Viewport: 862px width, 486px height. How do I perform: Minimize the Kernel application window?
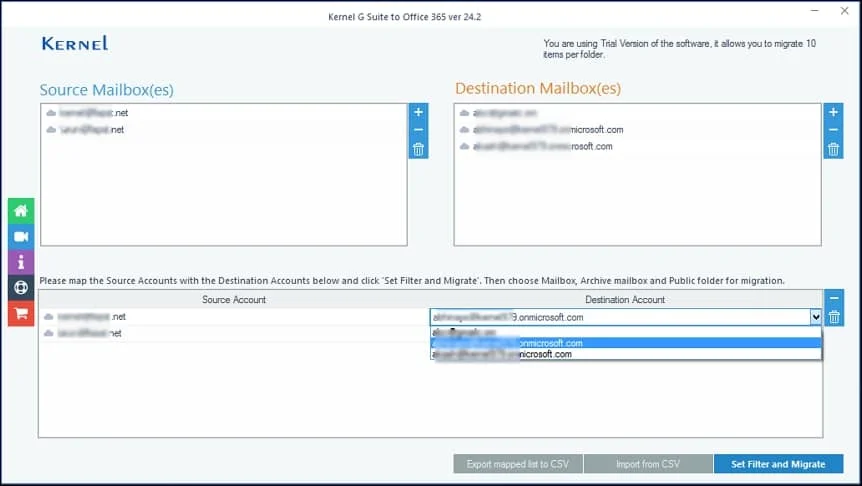coord(815,10)
